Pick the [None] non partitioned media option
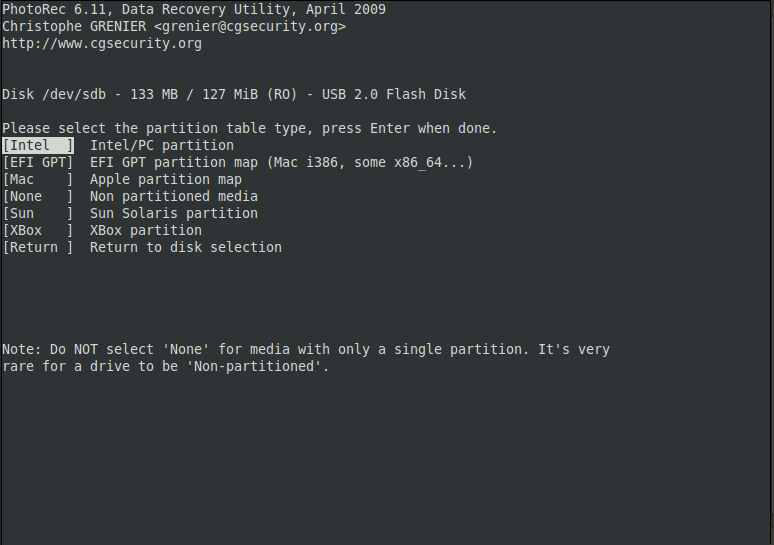The height and width of the screenshot is (545, 774). [38, 196]
